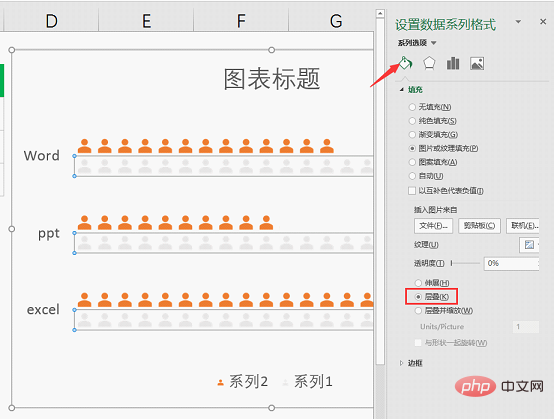Image resolution: width=554 pixels, height=419 pixels.
Task: Select the orange ppt series bar
Action: tap(175, 223)
